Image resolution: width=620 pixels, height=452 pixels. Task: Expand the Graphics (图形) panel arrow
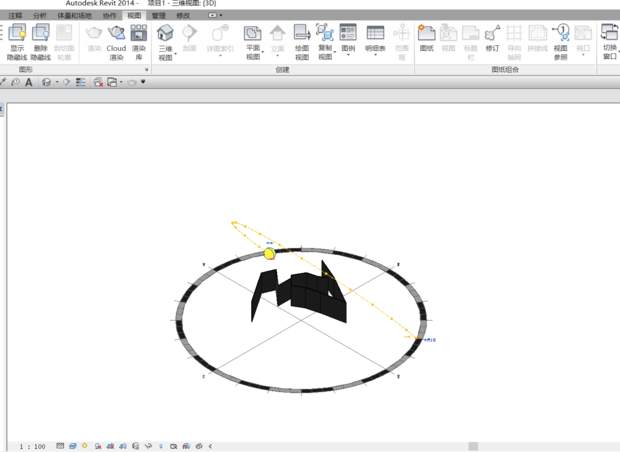(147, 70)
